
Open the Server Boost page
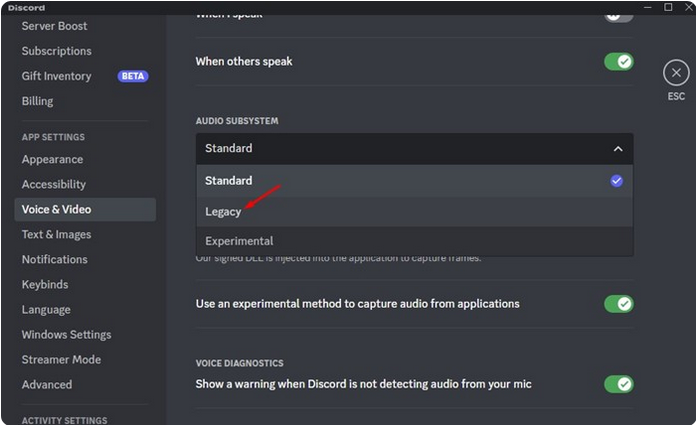coord(54,26)
